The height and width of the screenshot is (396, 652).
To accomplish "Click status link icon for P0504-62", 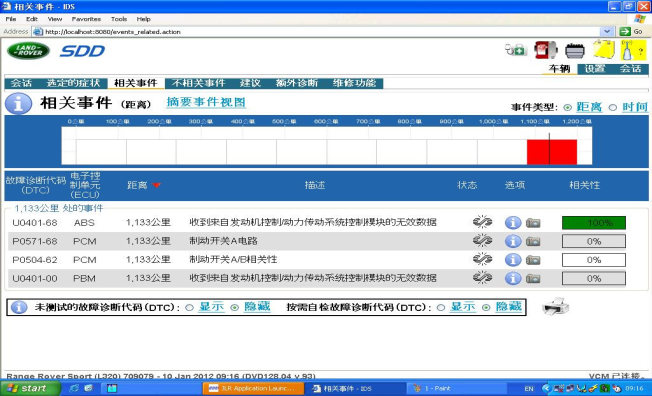I will coord(482,259).
